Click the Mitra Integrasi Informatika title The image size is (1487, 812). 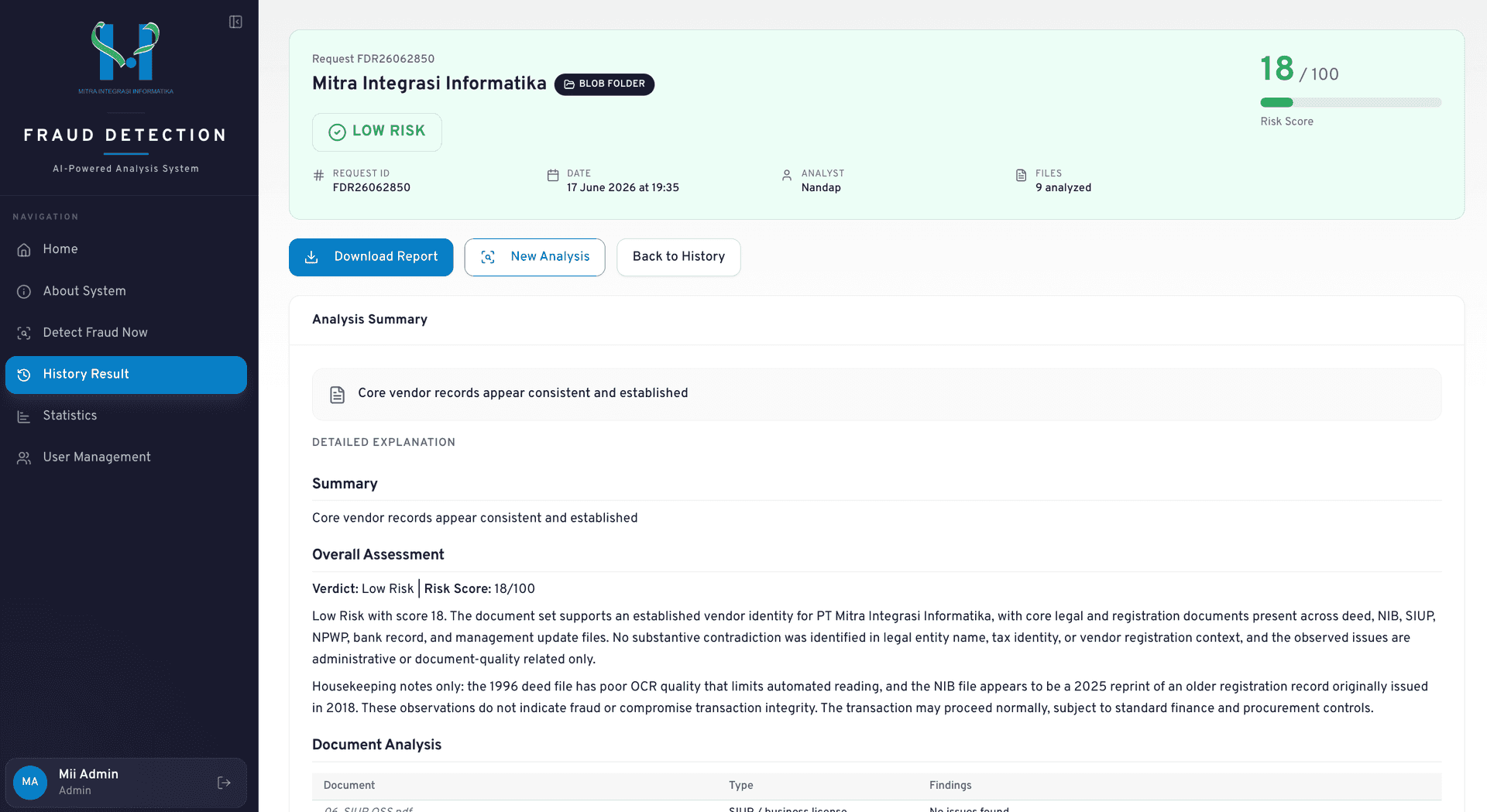click(429, 84)
